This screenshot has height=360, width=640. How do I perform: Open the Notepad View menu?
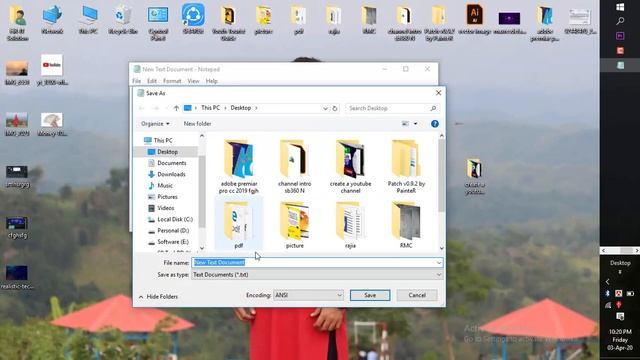[x=193, y=81]
